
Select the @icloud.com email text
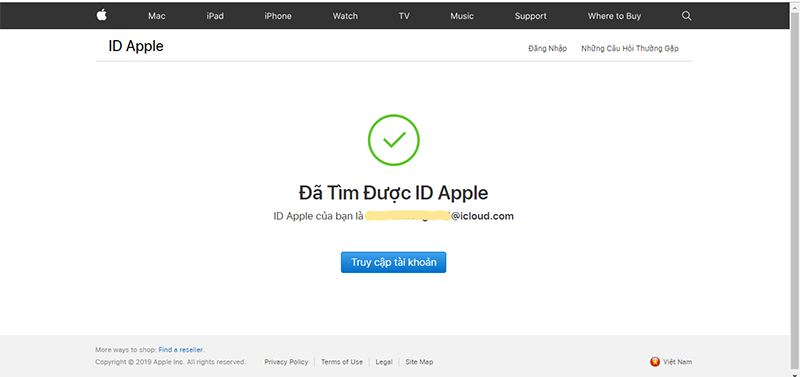coord(482,216)
